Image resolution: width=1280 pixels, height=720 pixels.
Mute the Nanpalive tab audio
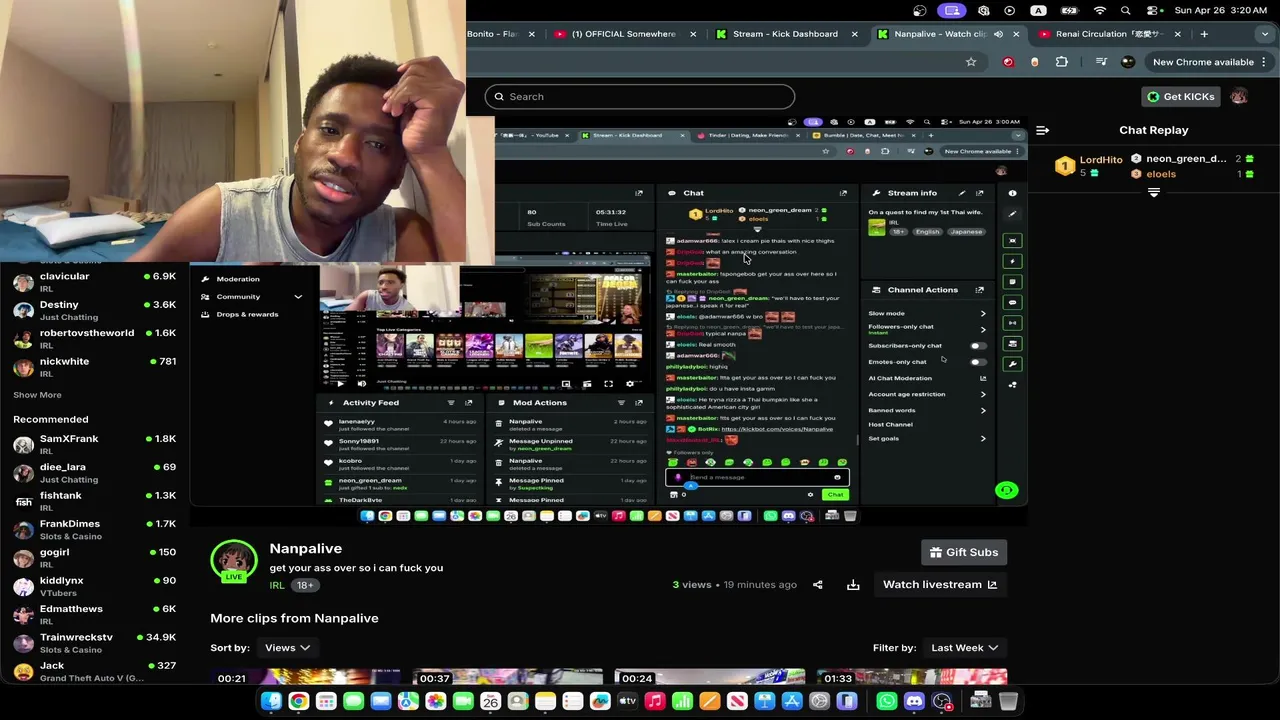pos(998,34)
